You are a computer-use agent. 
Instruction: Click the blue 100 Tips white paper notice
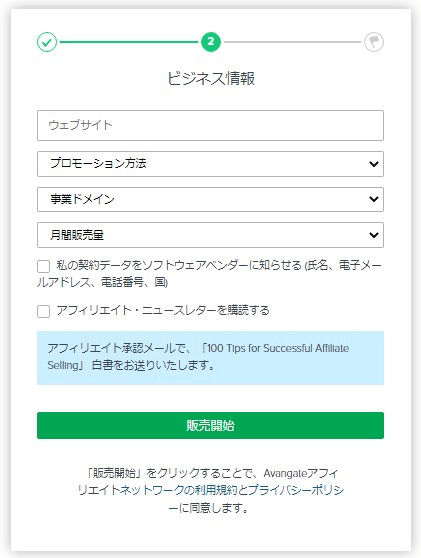point(210,358)
